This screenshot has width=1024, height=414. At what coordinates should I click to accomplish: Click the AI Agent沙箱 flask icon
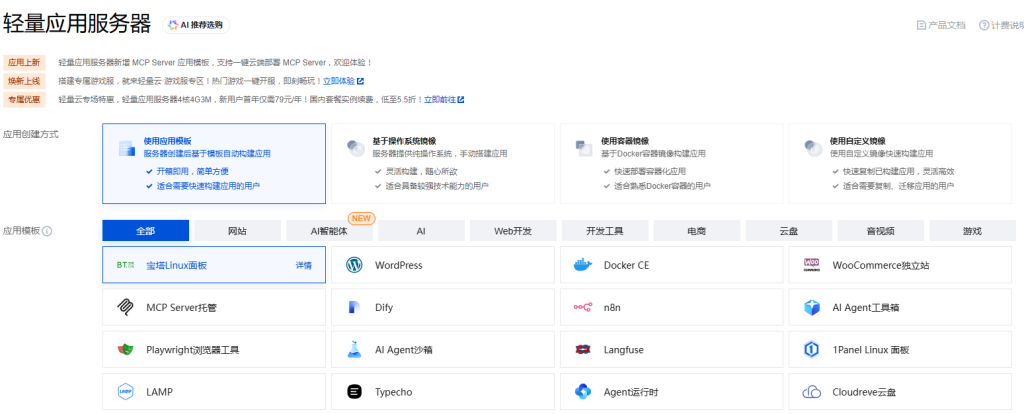[354, 349]
